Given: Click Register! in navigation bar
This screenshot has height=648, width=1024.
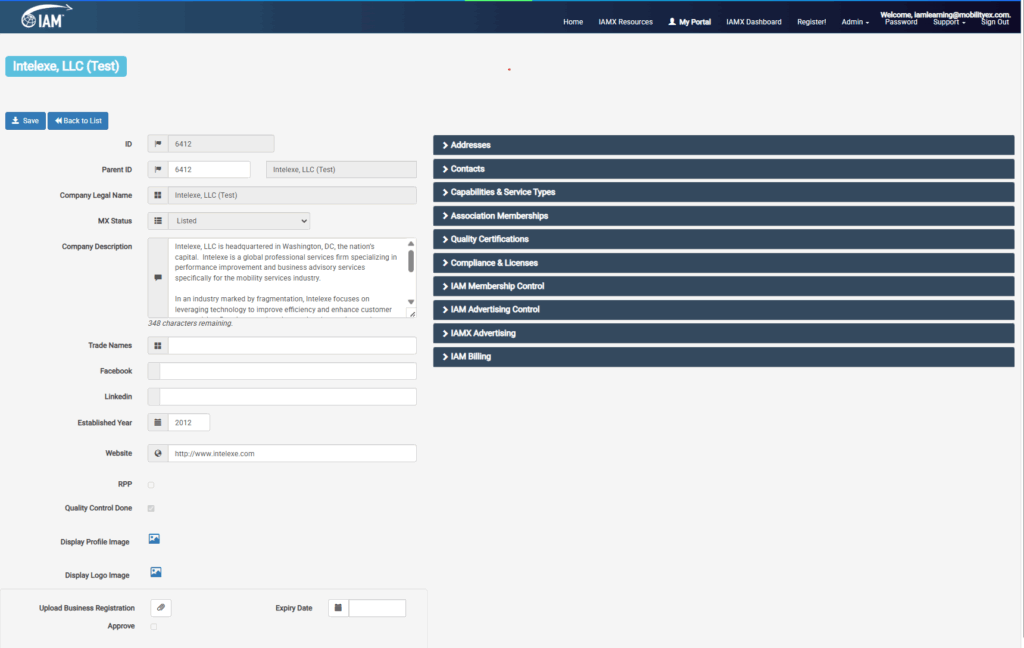Looking at the screenshot, I should [811, 22].
